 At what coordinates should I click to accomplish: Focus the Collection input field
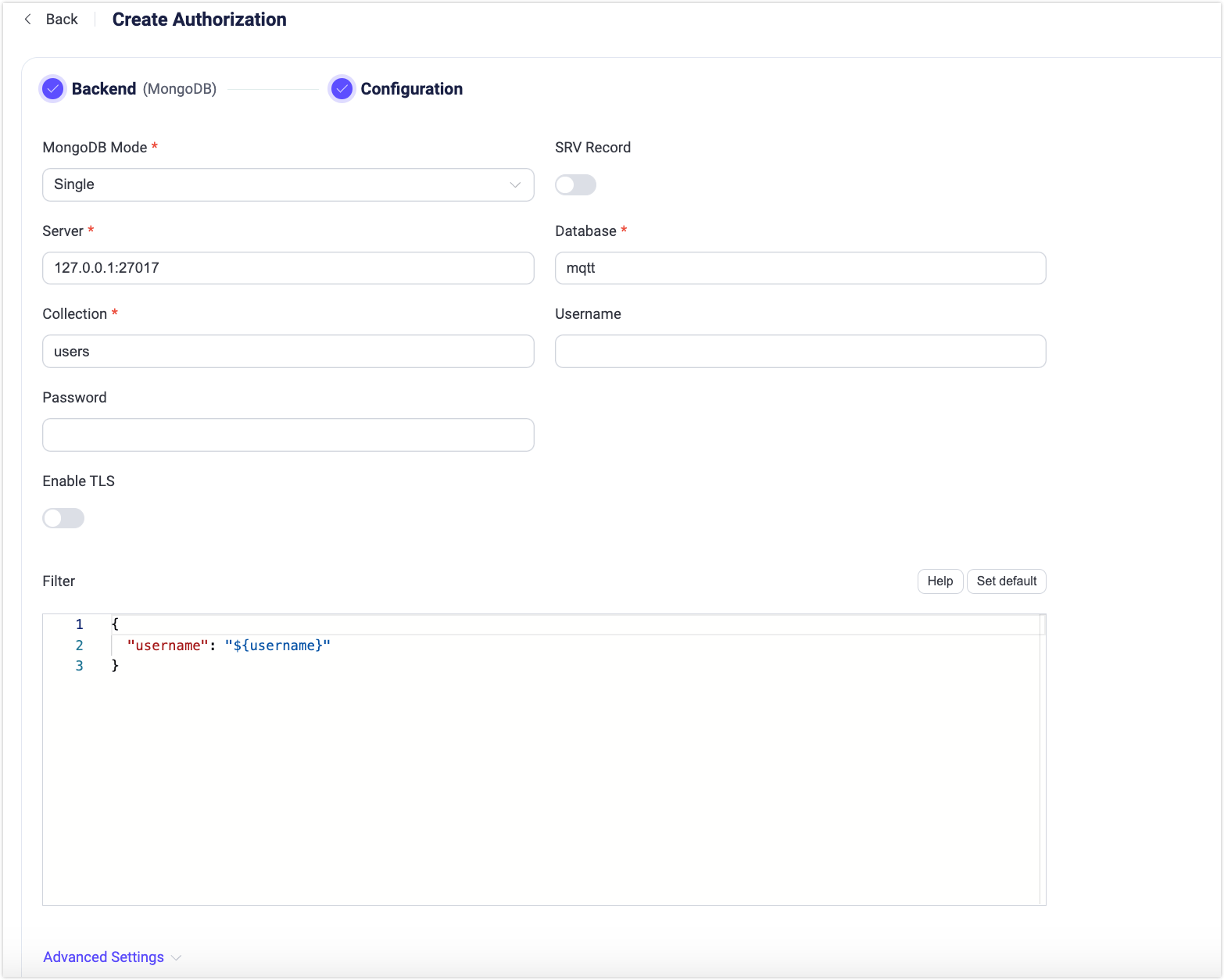click(288, 352)
